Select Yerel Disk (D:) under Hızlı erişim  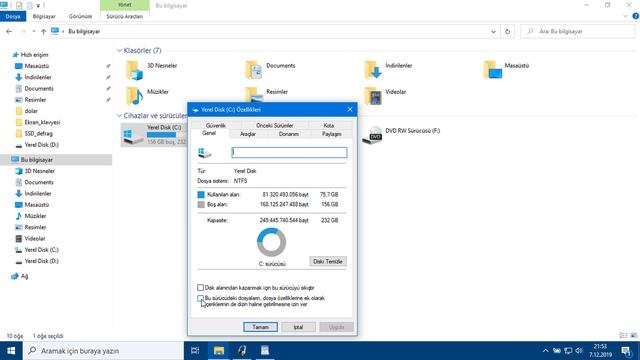coord(41,145)
